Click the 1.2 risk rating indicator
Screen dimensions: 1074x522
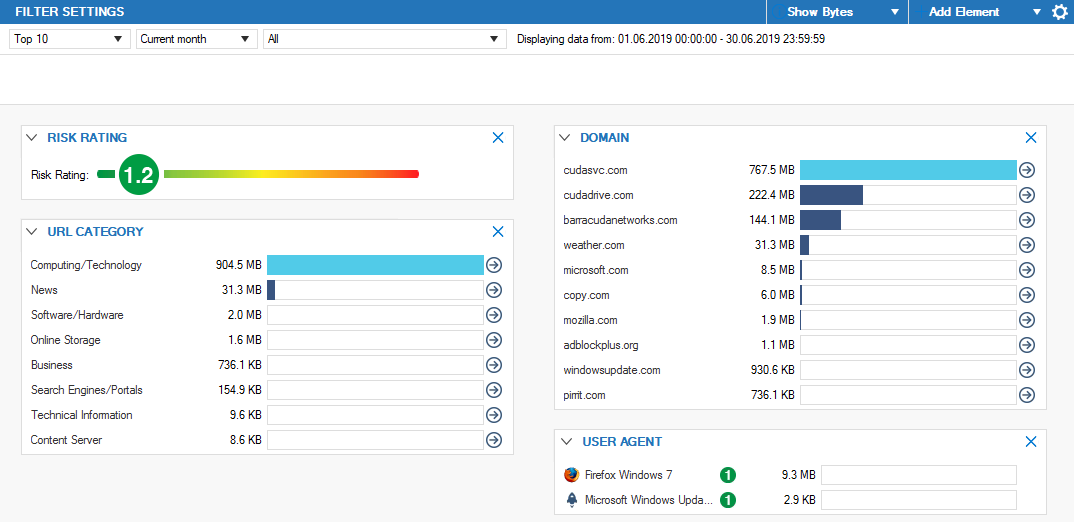[x=139, y=175]
